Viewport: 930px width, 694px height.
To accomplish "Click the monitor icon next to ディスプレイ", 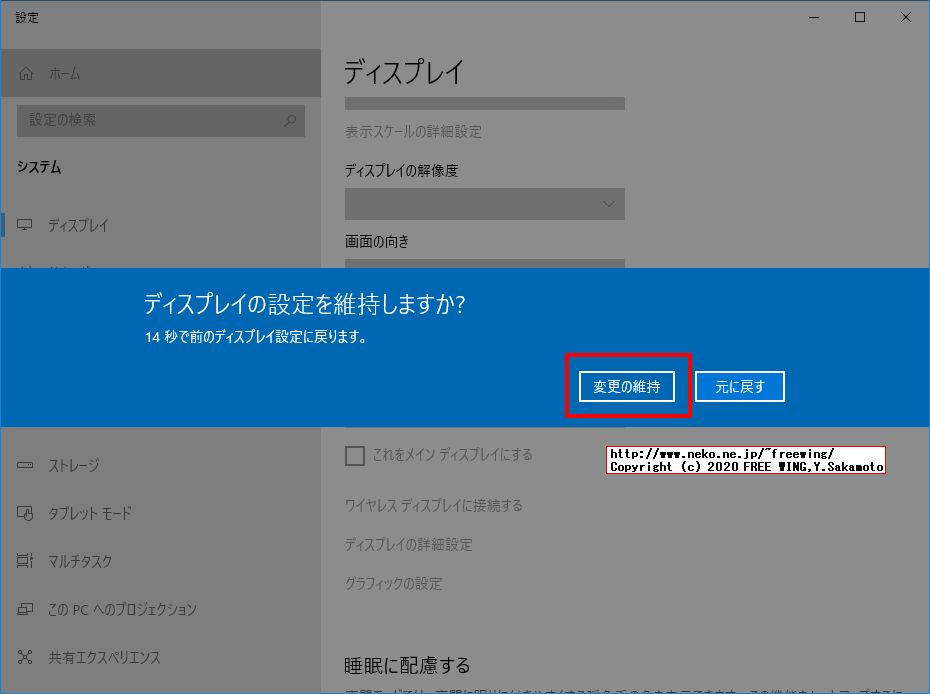I will [25, 225].
